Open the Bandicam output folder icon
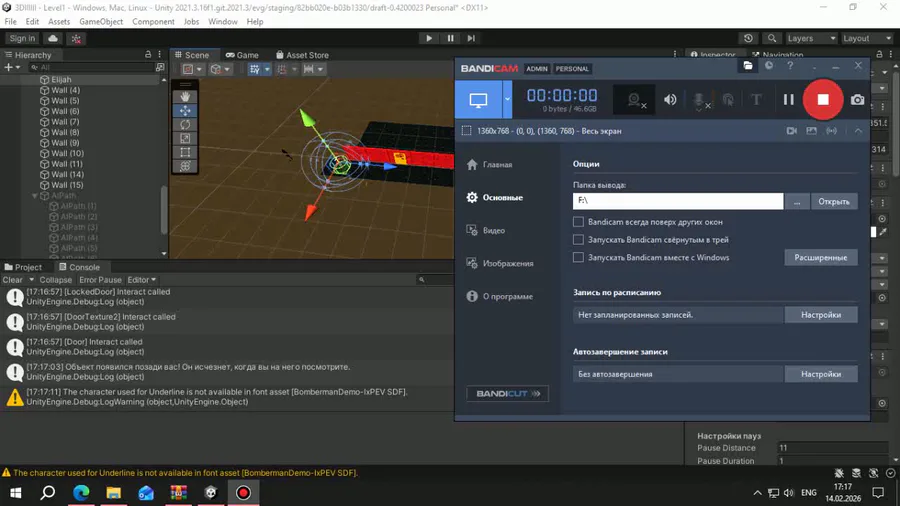900x506 pixels. pyautogui.click(x=747, y=65)
